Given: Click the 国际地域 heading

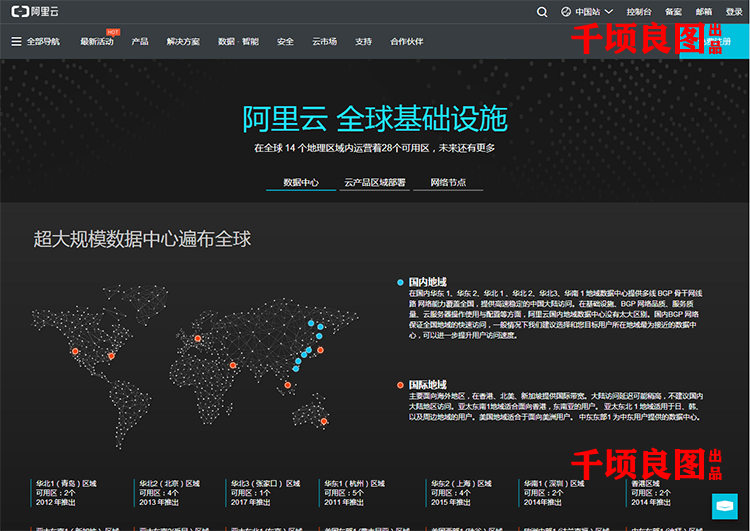Looking at the screenshot, I should (428, 385).
